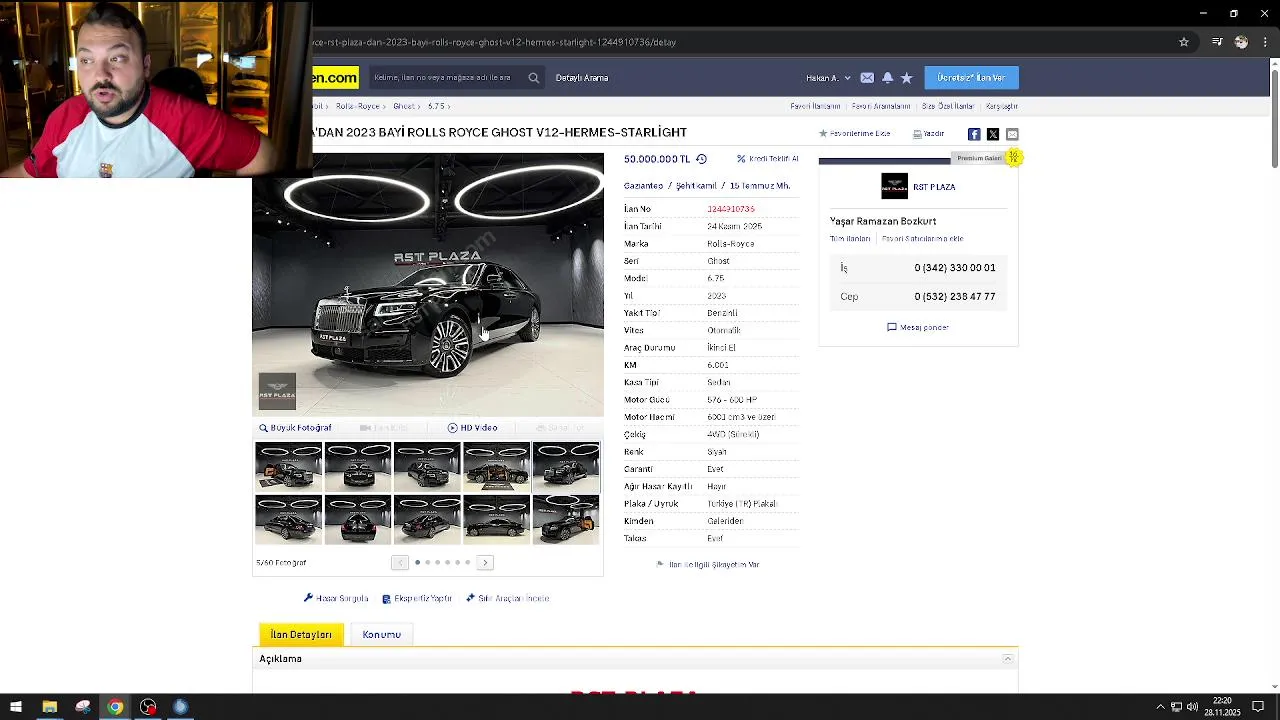The height and width of the screenshot is (720, 1280).
Task: Open Hasar Sorgula link
Action: pyautogui.click(x=336, y=598)
